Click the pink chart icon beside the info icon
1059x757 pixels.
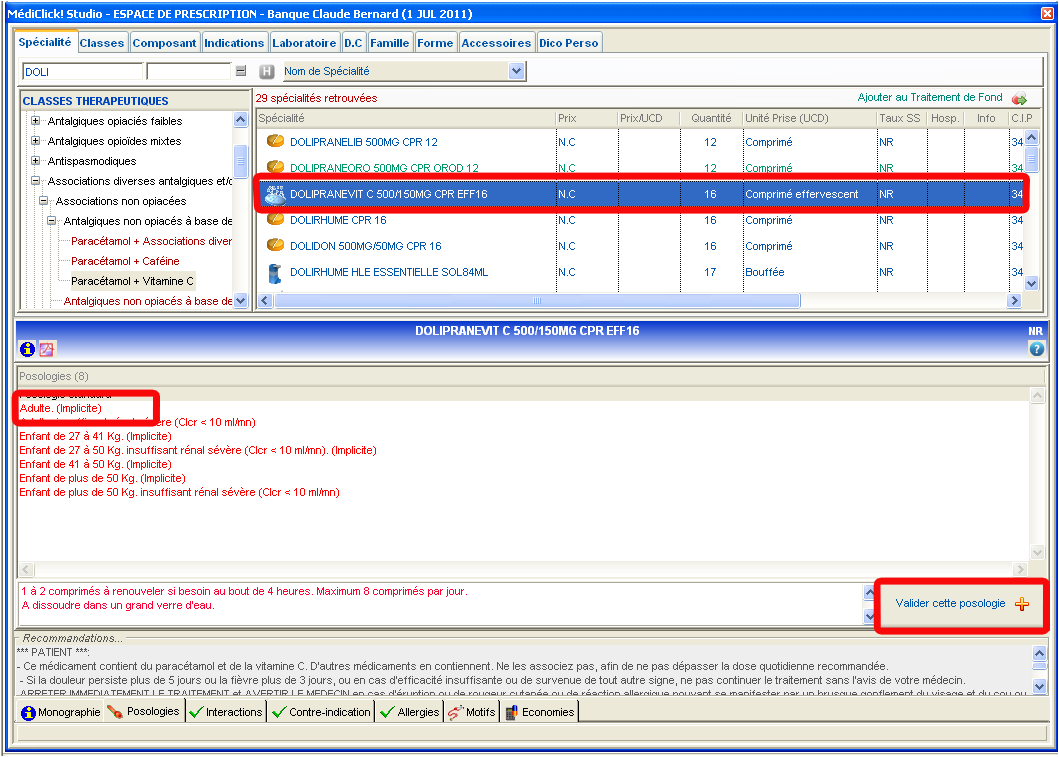pos(47,349)
